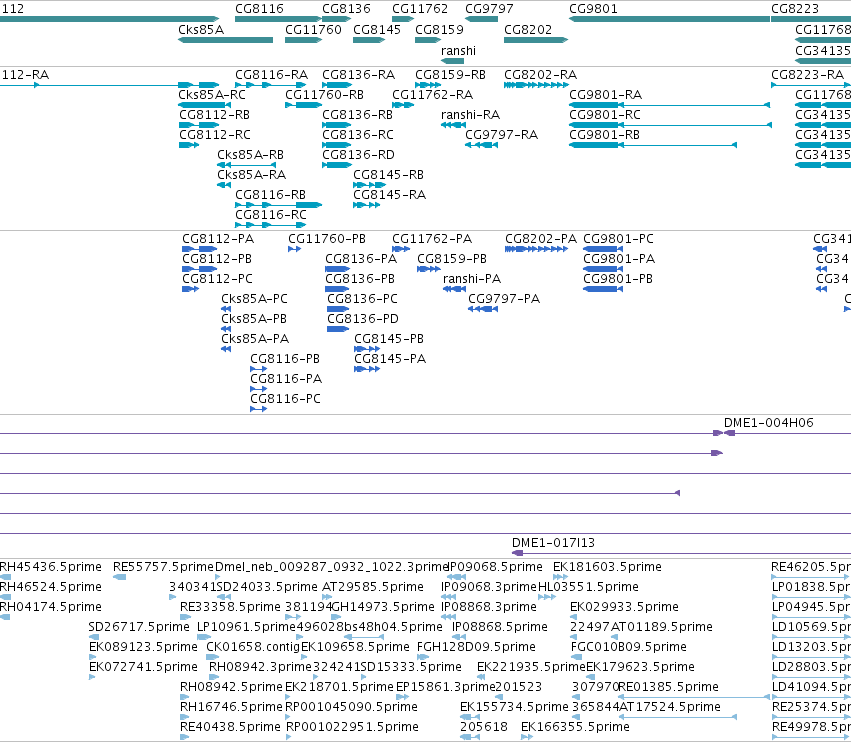Click the CG8145-PA protein label
This screenshot has height=742, width=851.
[390, 359]
